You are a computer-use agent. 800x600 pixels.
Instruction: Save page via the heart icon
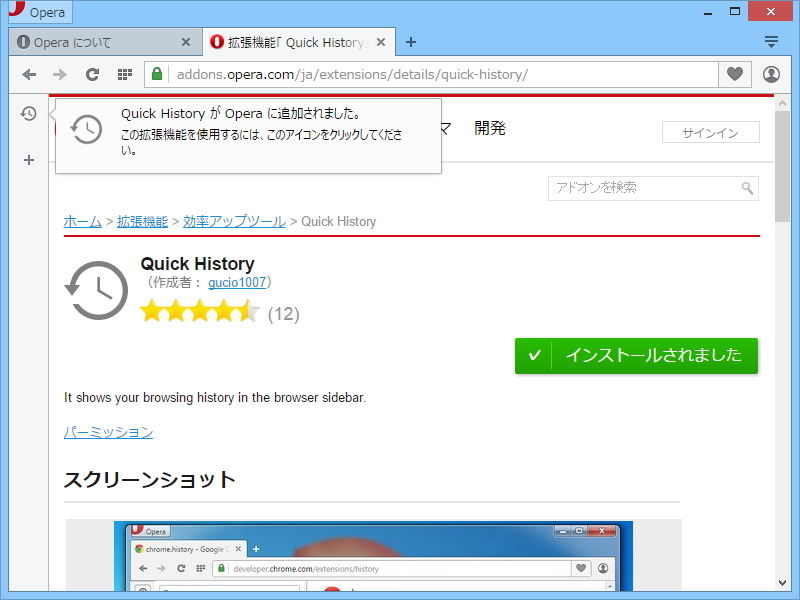[735, 74]
